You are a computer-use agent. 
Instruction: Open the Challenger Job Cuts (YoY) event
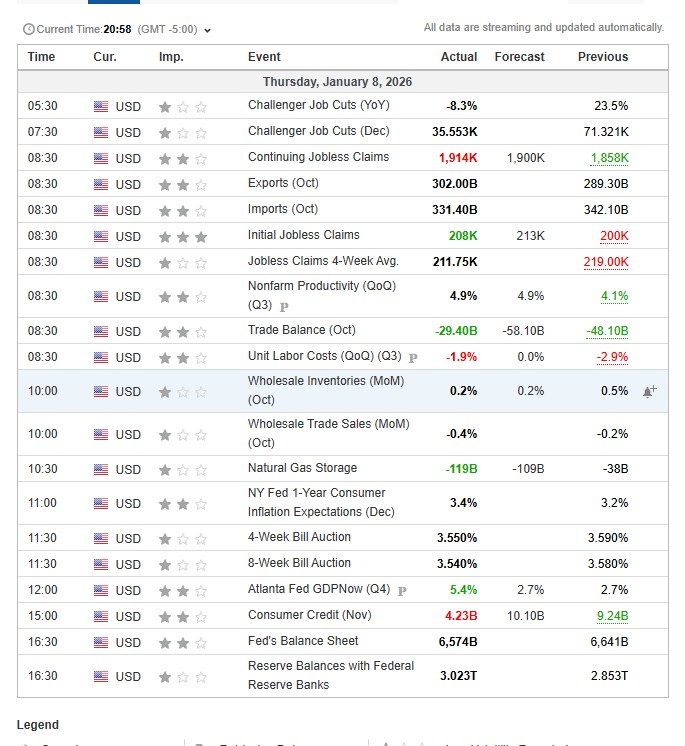(x=319, y=105)
